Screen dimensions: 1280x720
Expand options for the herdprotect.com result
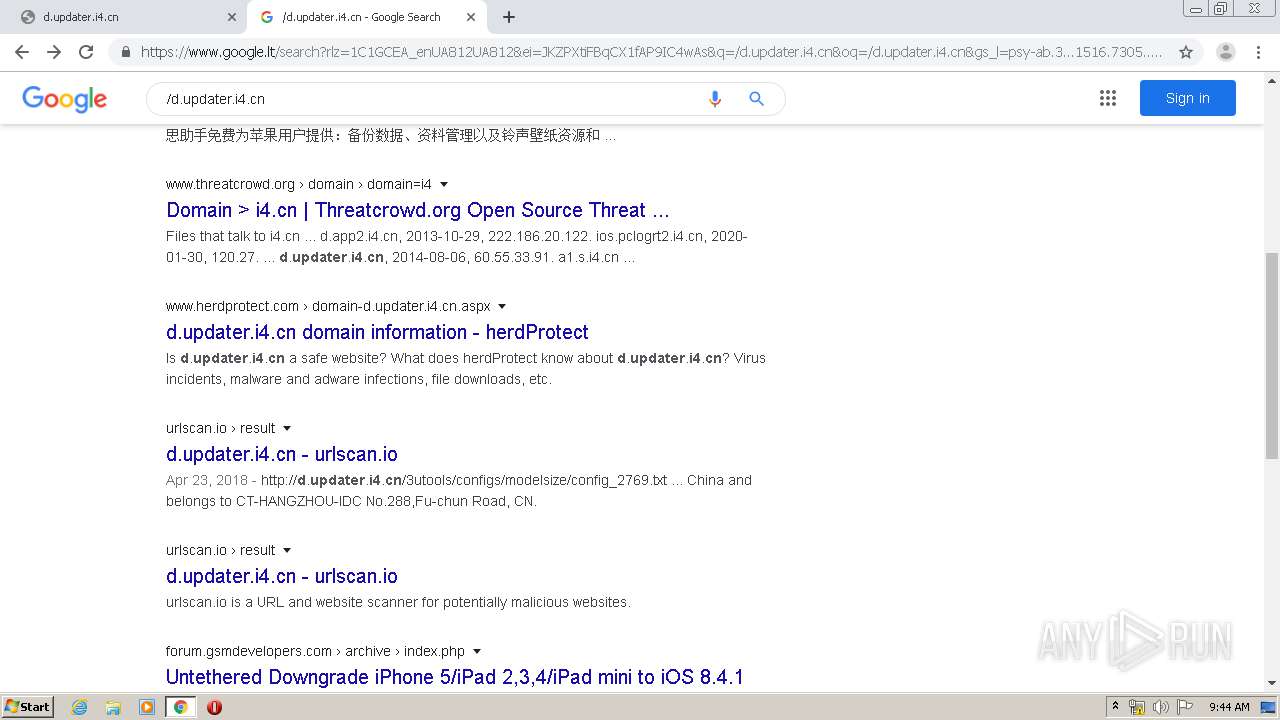pos(502,306)
